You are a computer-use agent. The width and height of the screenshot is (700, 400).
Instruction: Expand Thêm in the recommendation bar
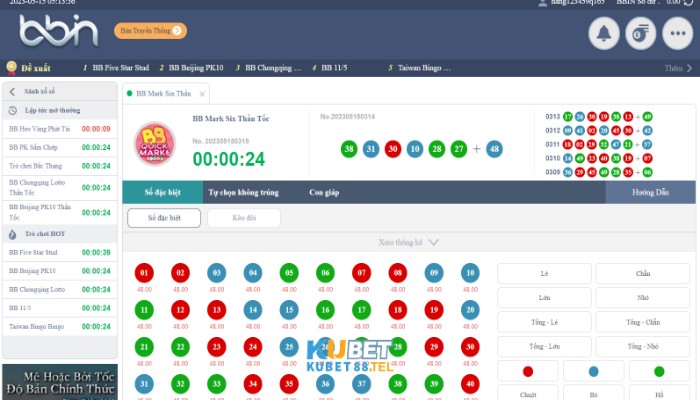click(x=678, y=68)
